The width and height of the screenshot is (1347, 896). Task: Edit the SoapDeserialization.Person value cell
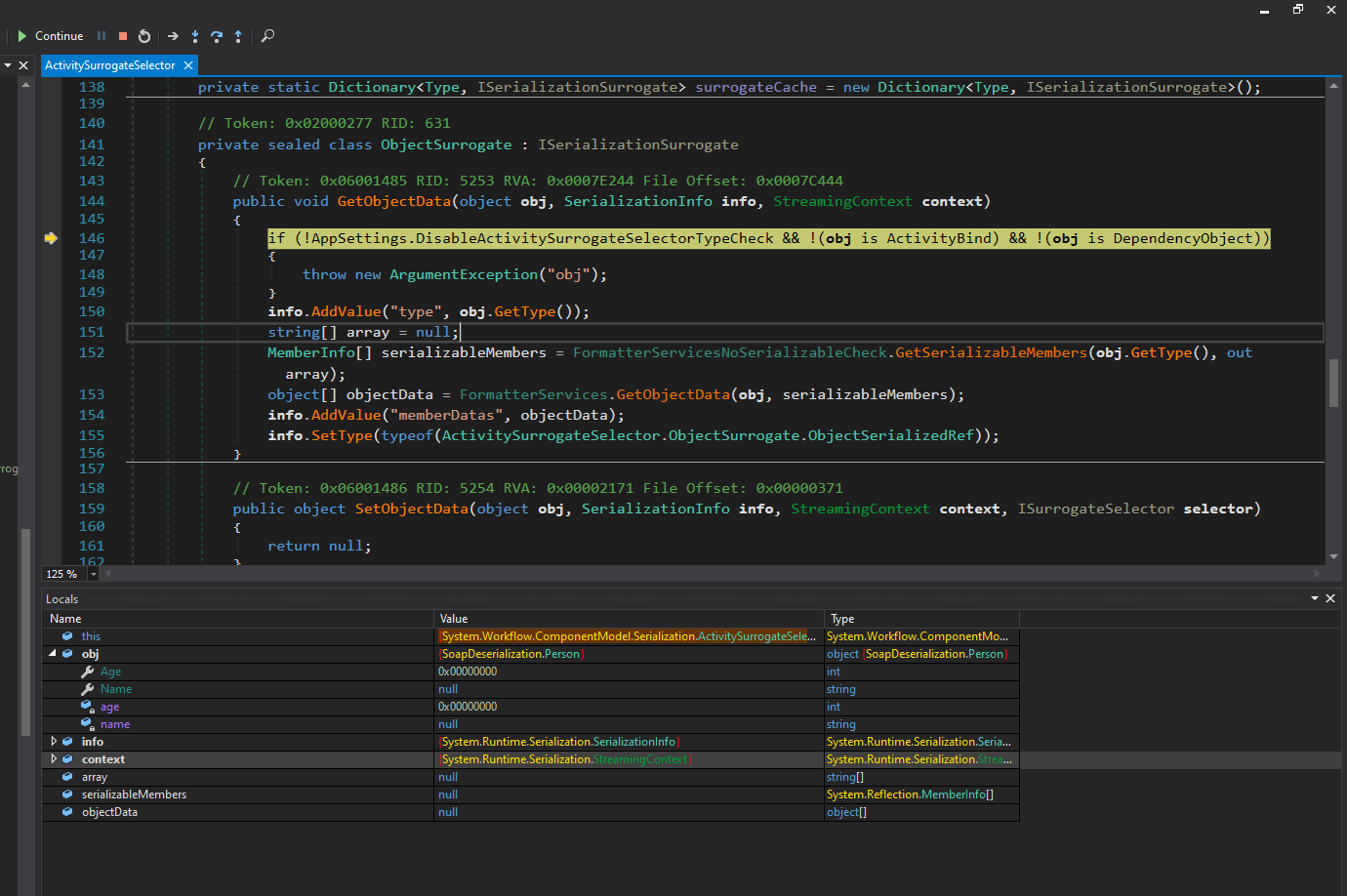(630, 654)
